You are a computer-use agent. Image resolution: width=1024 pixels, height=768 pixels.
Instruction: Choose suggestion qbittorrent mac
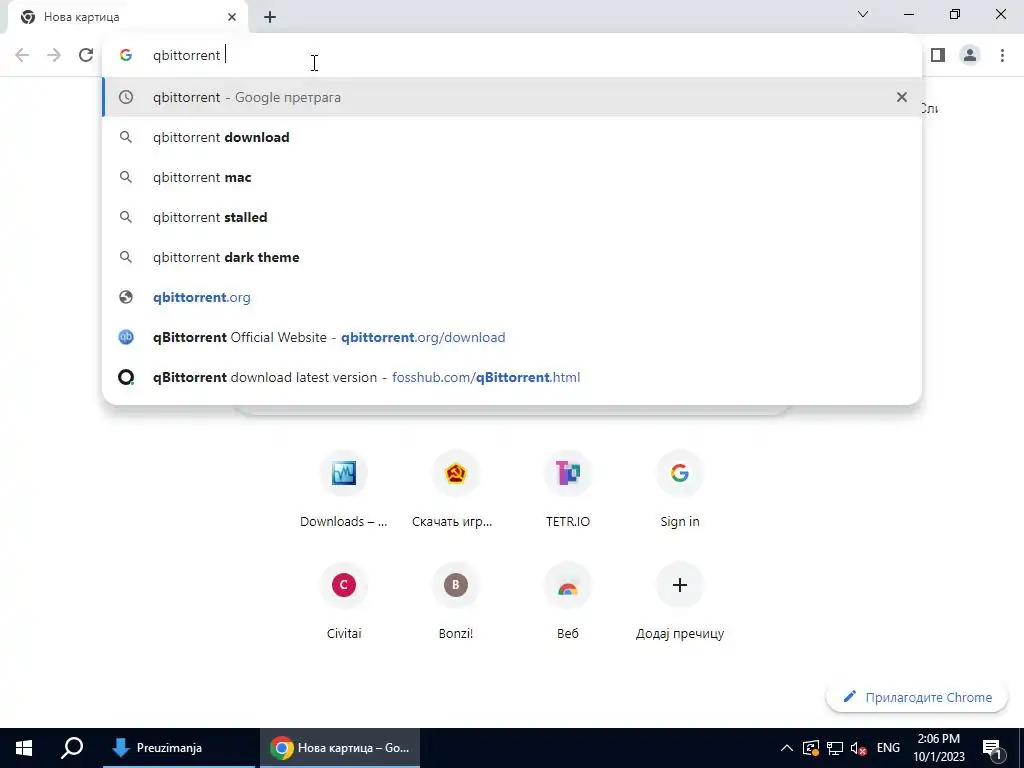(512, 177)
